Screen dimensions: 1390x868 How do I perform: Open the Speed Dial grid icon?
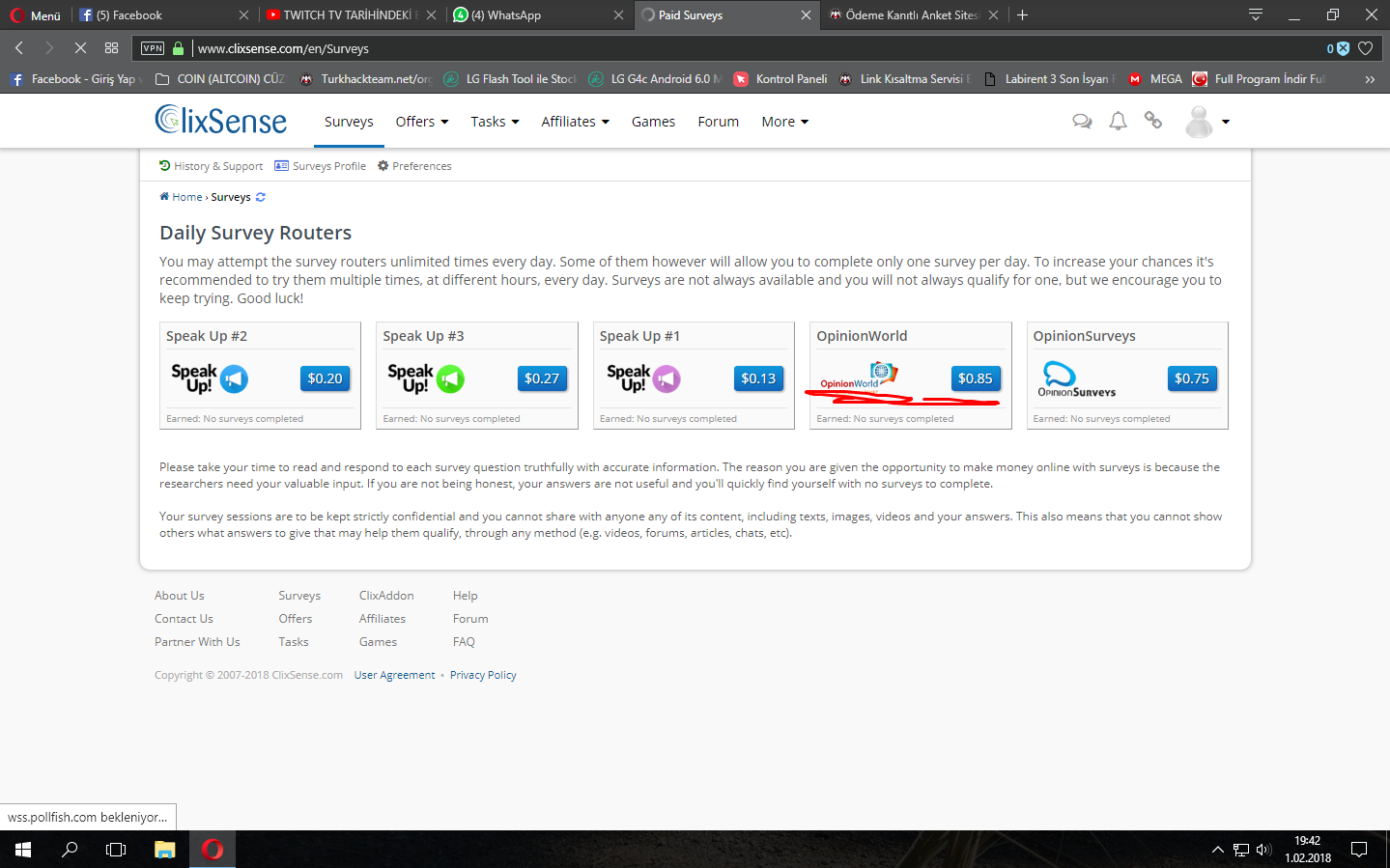(112, 48)
